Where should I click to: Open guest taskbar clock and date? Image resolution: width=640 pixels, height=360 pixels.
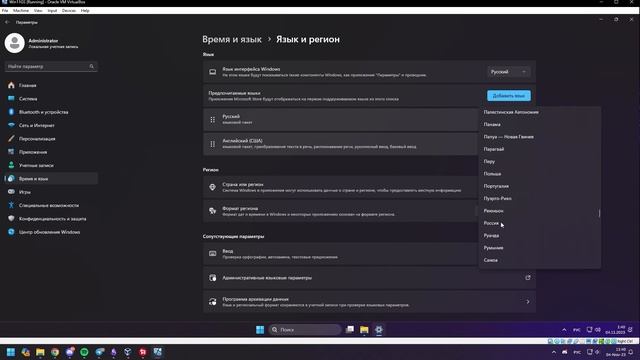point(616,330)
